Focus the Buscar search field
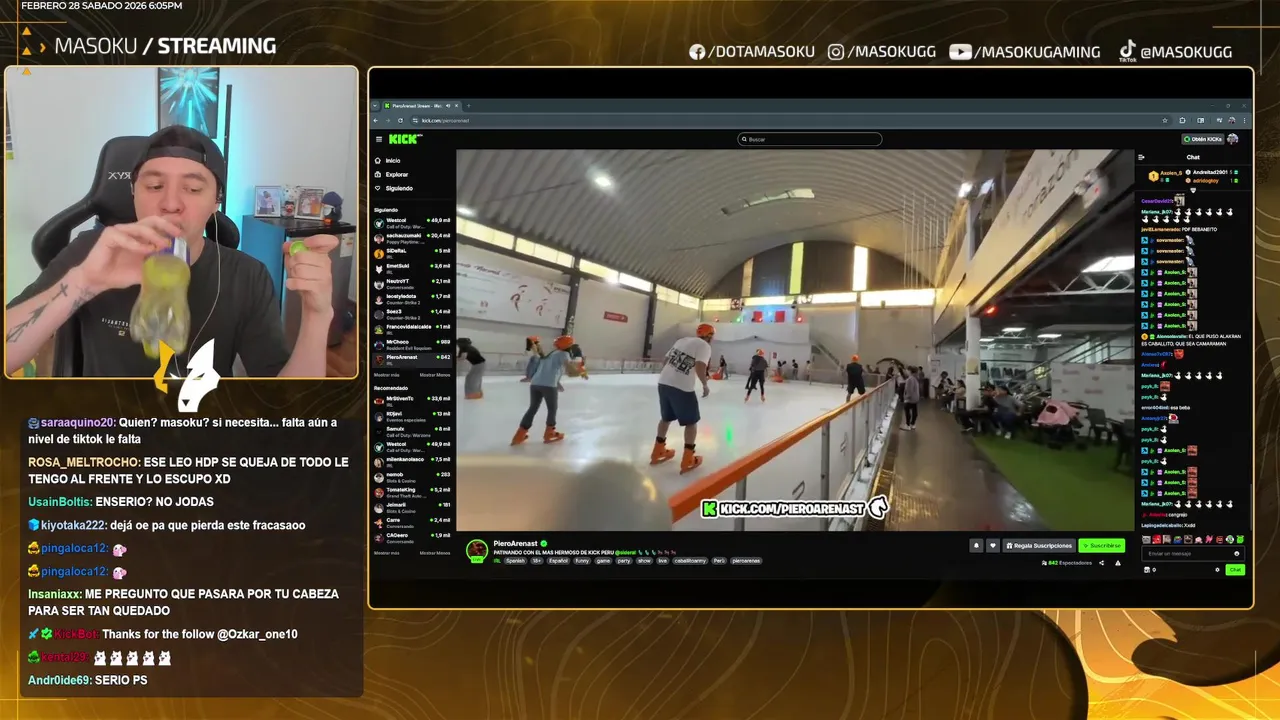This screenshot has width=1280, height=720. point(810,139)
